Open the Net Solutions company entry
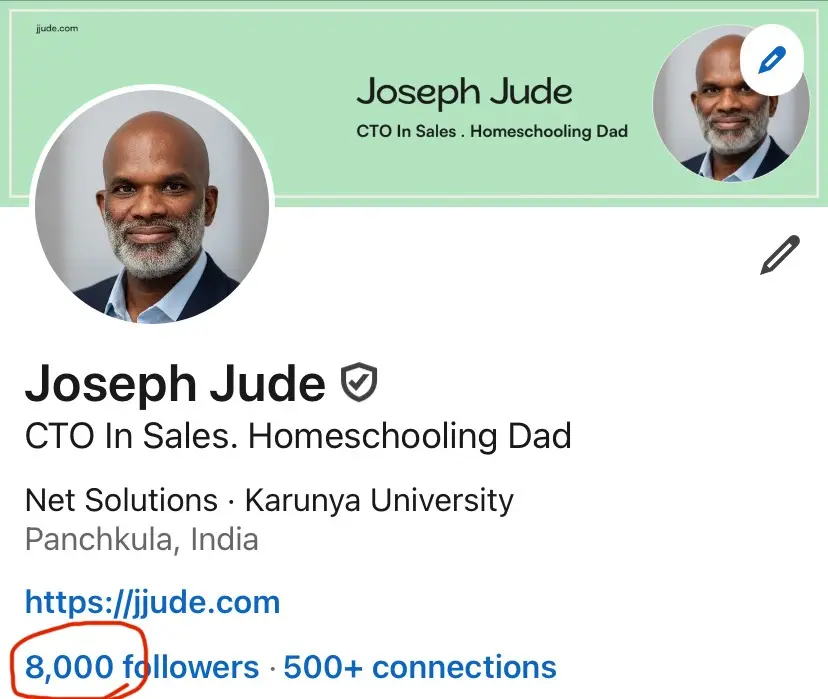 [x=121, y=499]
